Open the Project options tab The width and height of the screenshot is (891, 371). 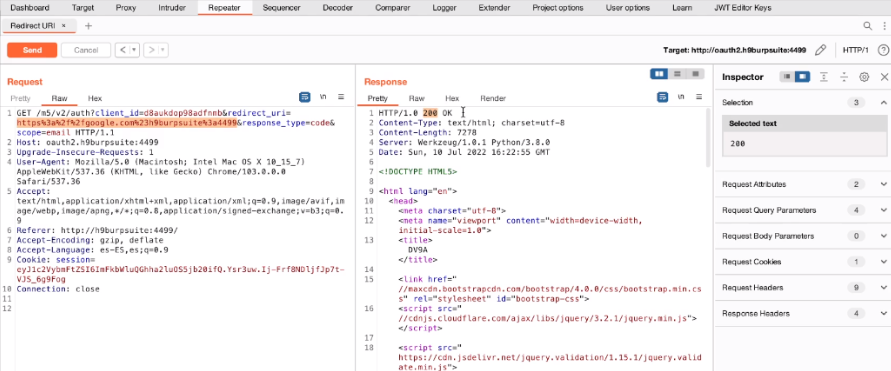click(557, 8)
